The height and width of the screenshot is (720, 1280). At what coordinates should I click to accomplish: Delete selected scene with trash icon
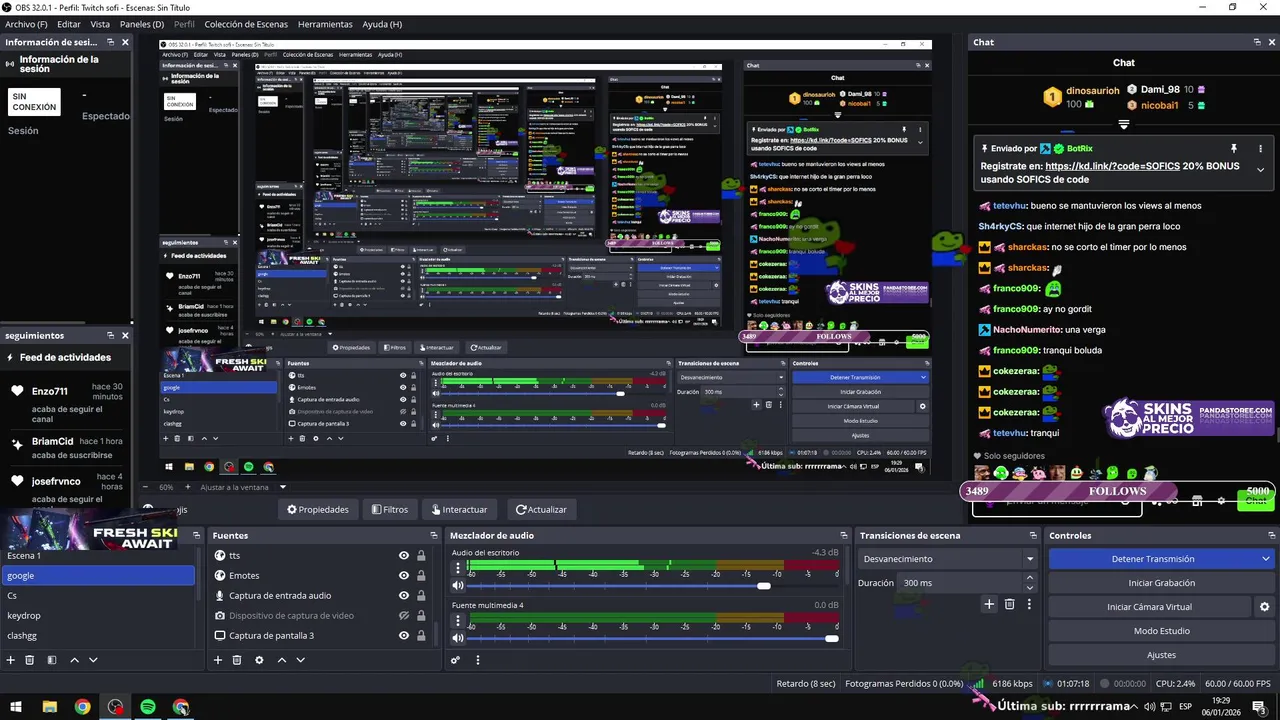click(x=30, y=660)
